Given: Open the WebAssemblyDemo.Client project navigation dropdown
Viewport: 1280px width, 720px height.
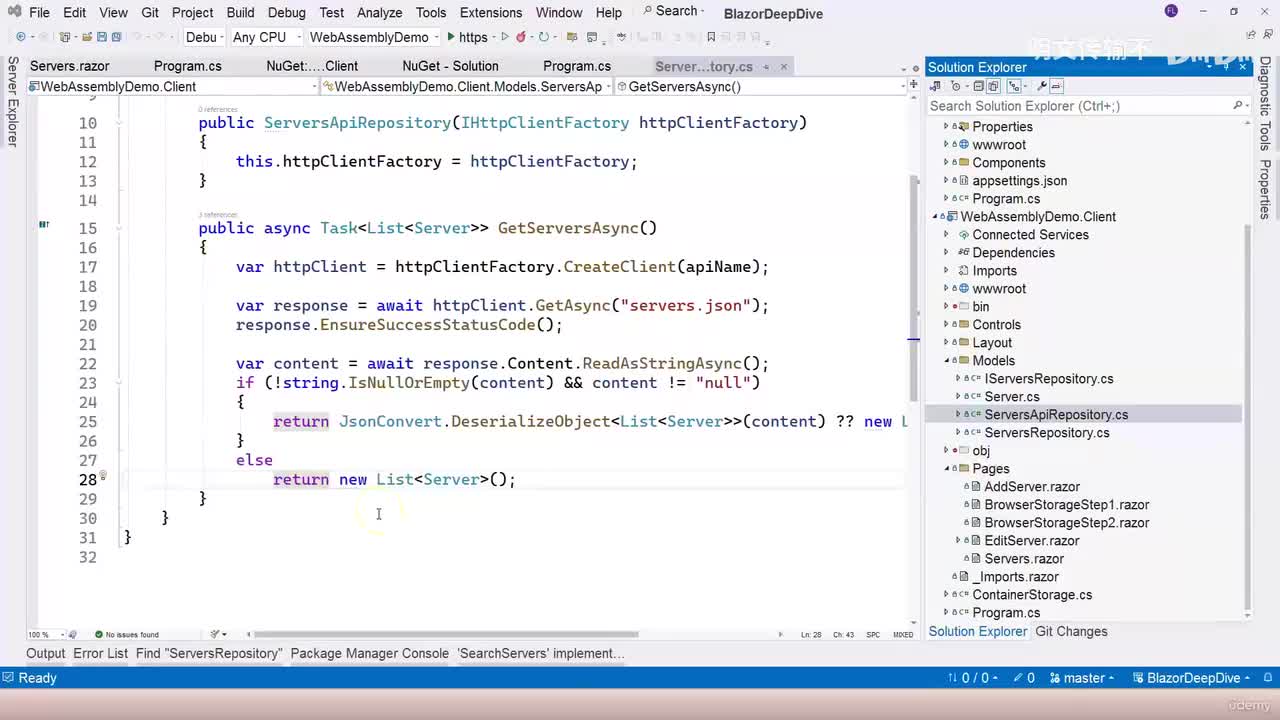Looking at the screenshot, I should coord(172,86).
